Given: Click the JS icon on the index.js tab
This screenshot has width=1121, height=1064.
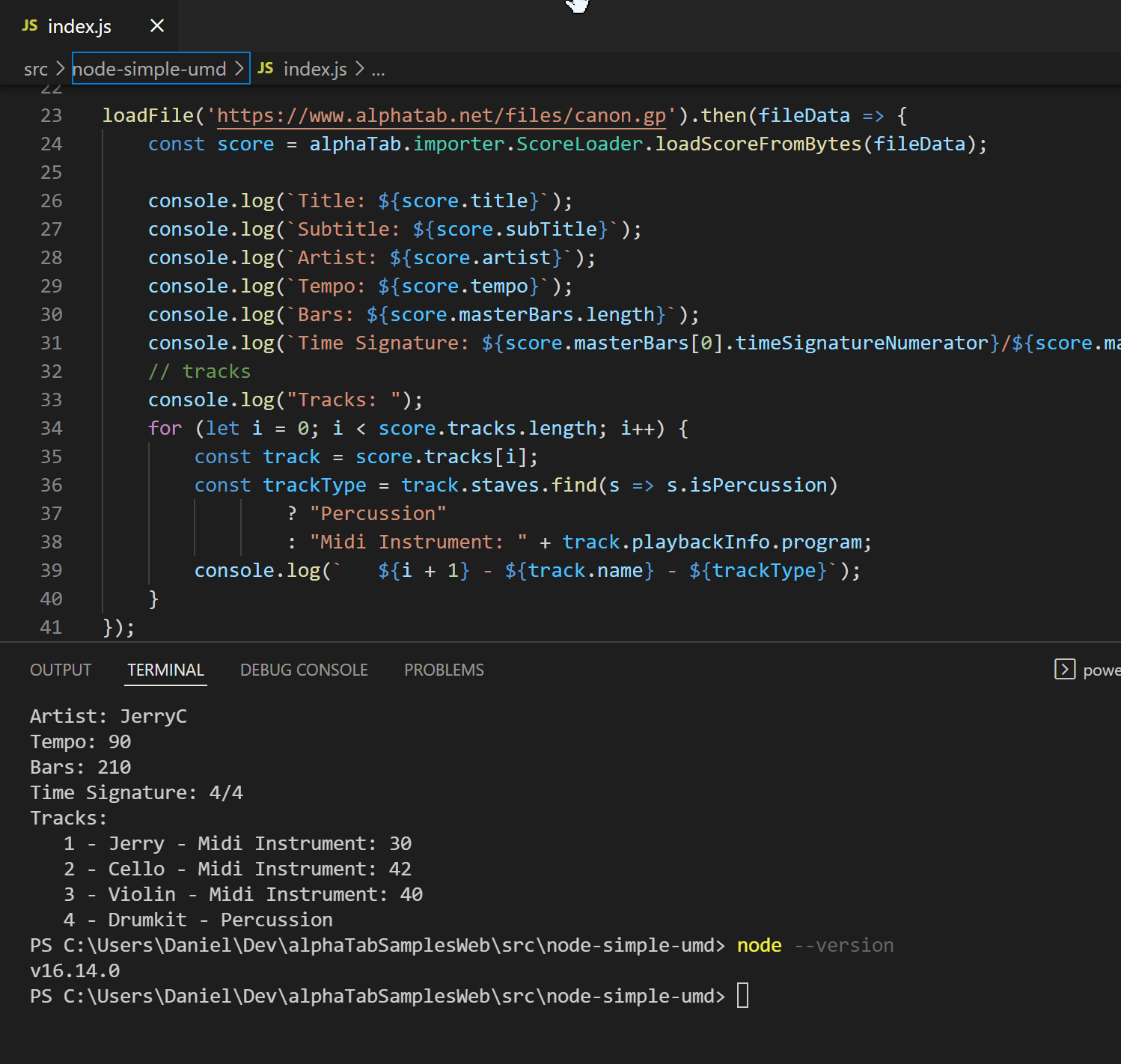Looking at the screenshot, I should (29, 25).
